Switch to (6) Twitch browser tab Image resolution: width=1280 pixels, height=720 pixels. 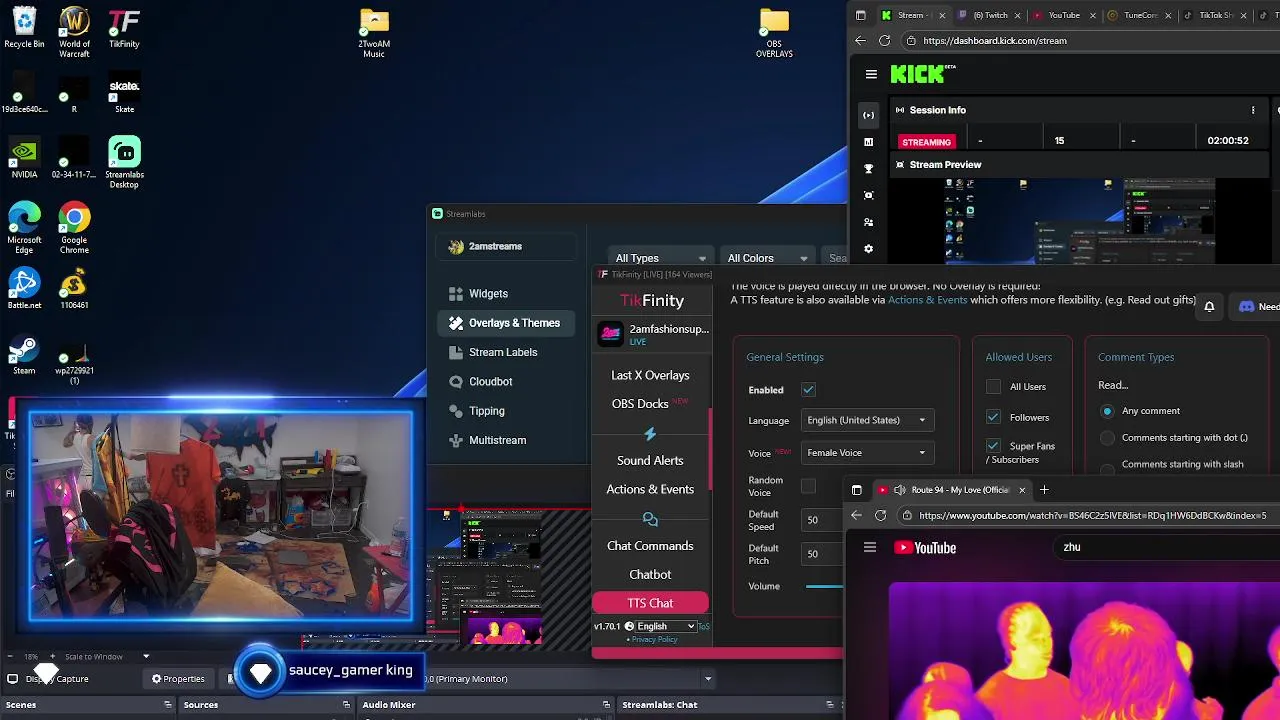coord(990,15)
